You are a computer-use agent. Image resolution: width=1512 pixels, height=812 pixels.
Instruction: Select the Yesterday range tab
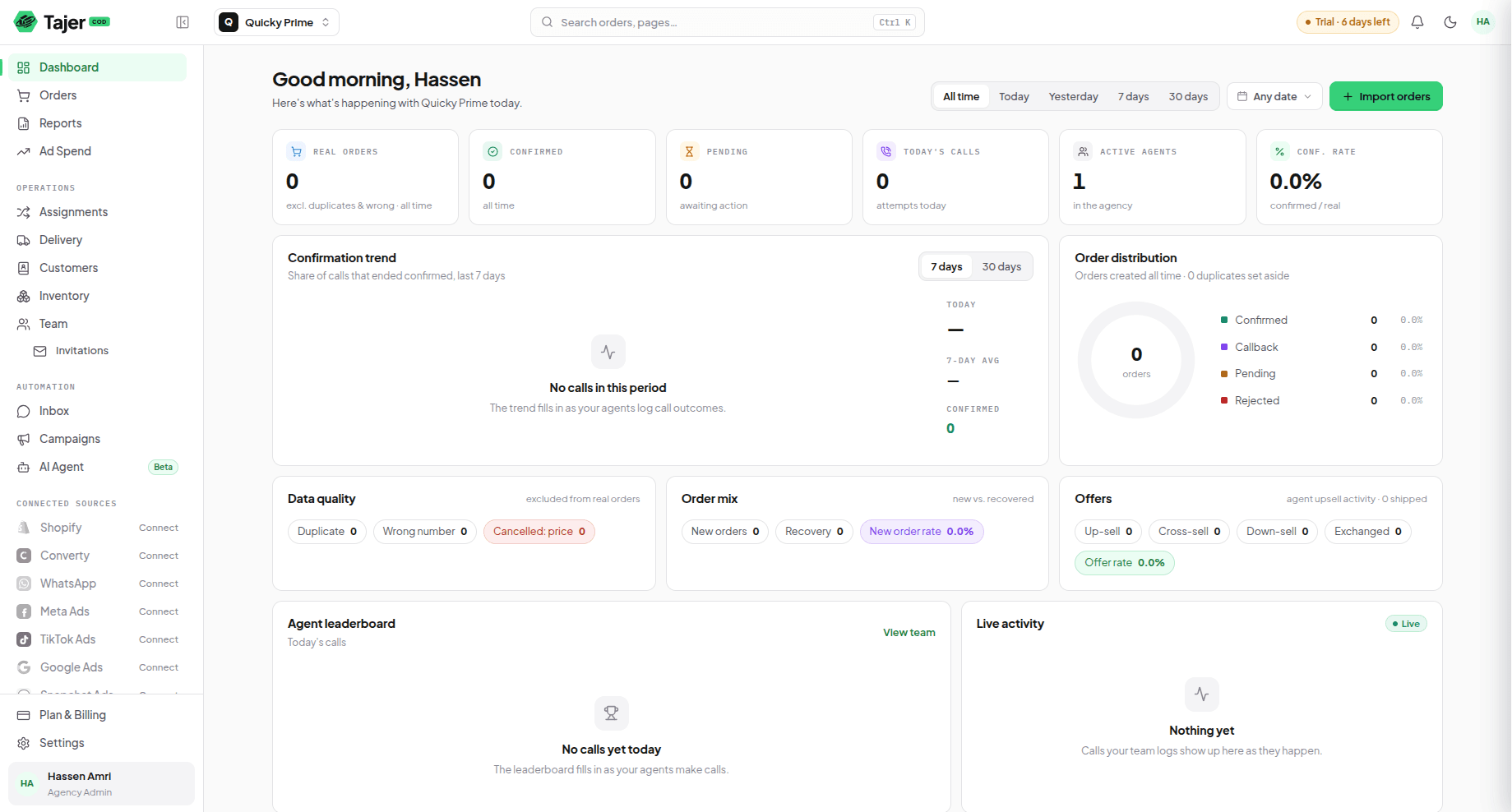click(1073, 96)
